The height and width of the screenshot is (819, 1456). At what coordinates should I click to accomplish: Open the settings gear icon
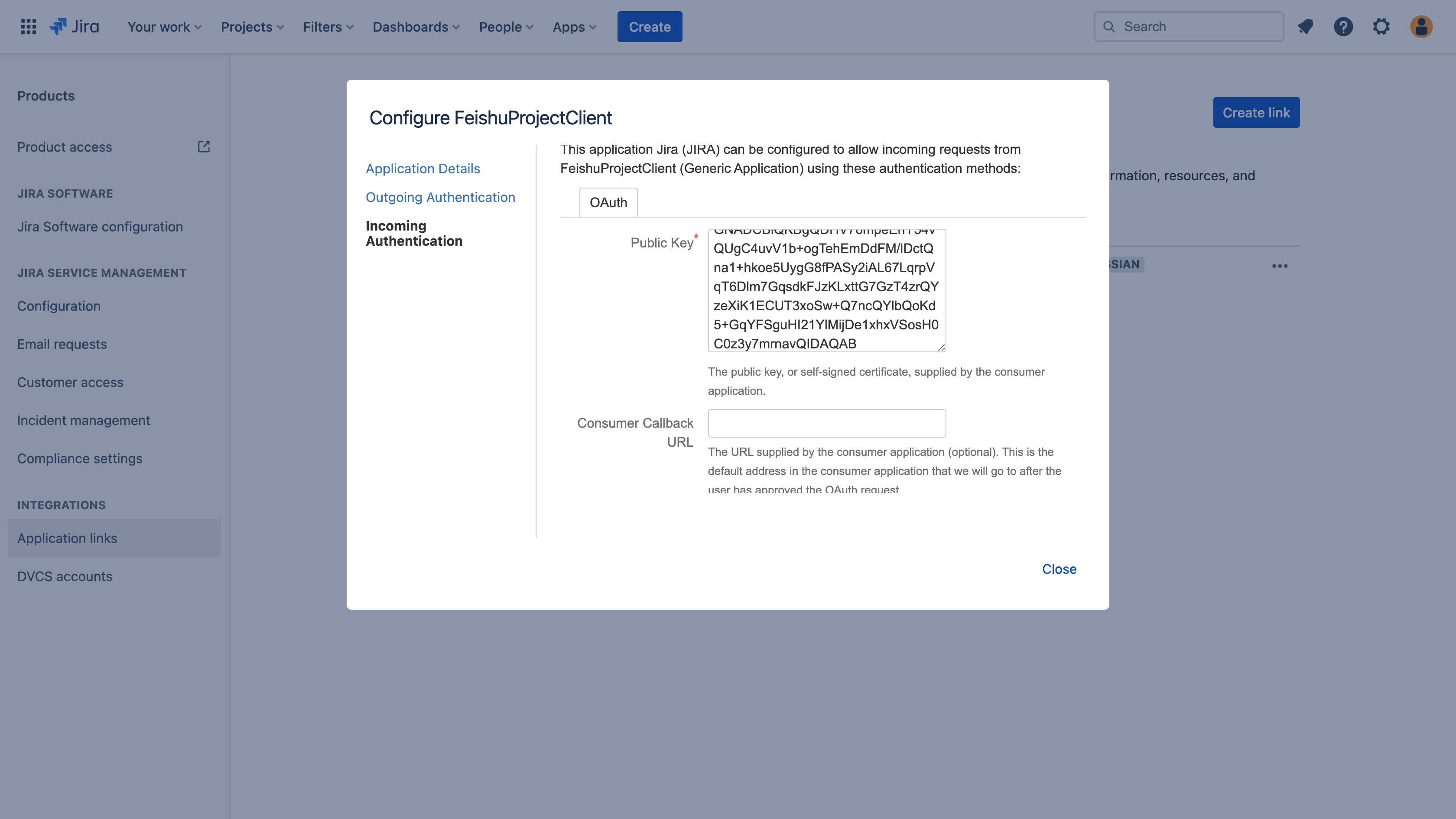coord(1381,26)
